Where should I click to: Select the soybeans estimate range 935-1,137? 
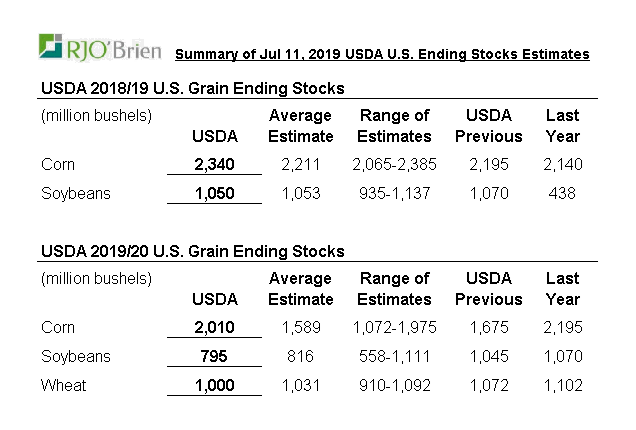tap(395, 193)
